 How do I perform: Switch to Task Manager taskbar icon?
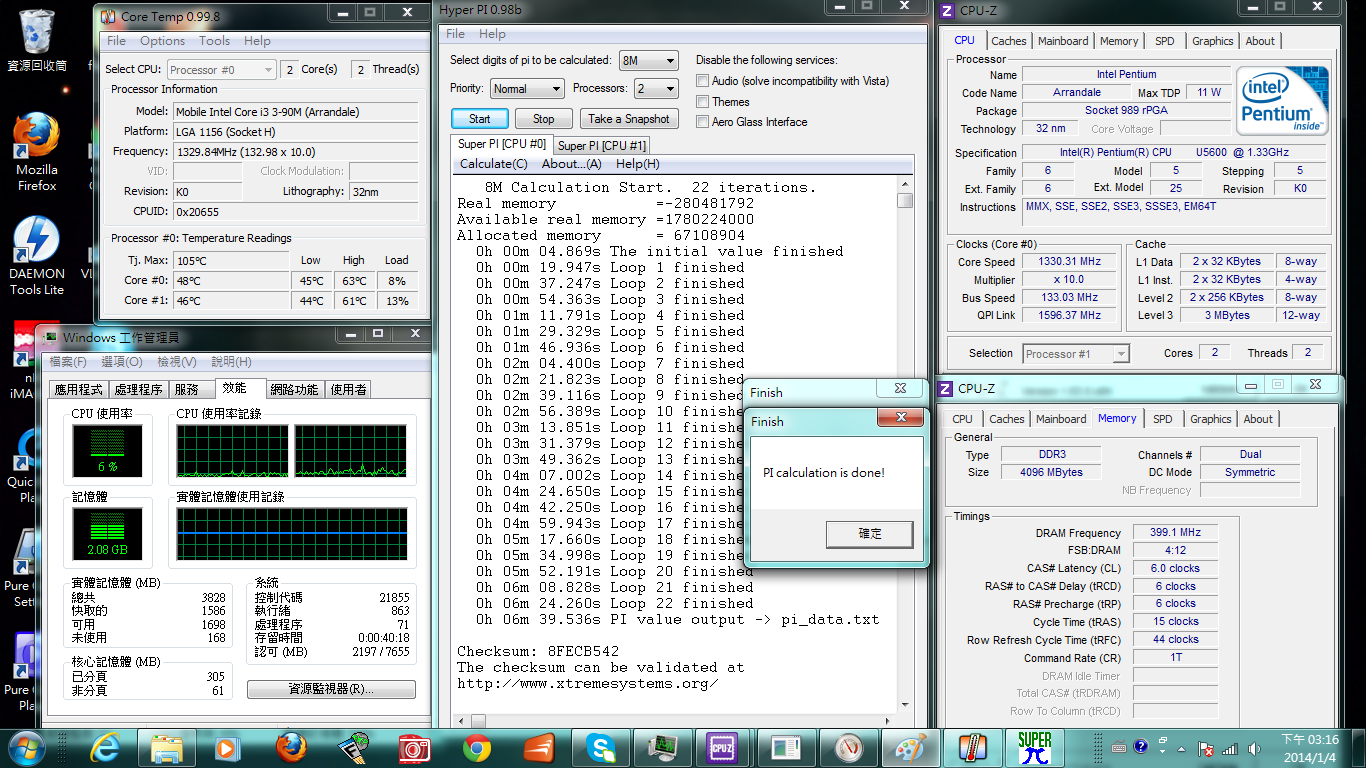[663, 747]
